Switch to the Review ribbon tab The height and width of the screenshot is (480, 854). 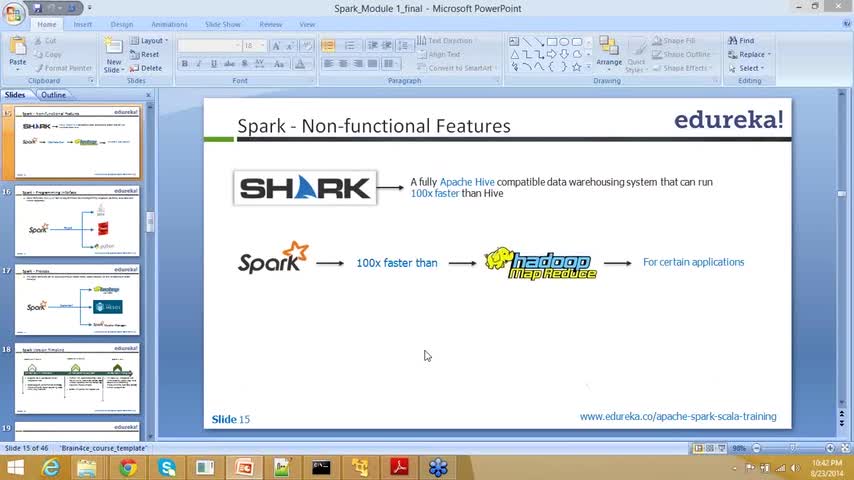point(270,25)
